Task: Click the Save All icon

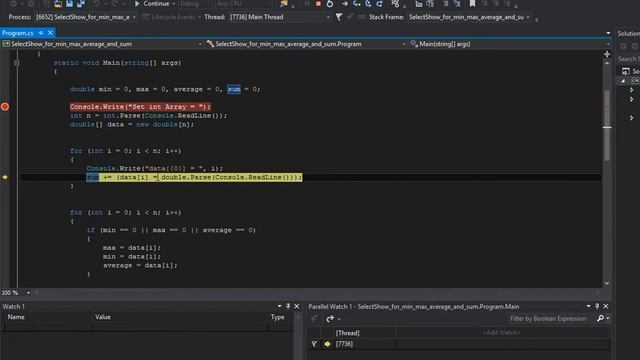Action: click(x=80, y=4)
